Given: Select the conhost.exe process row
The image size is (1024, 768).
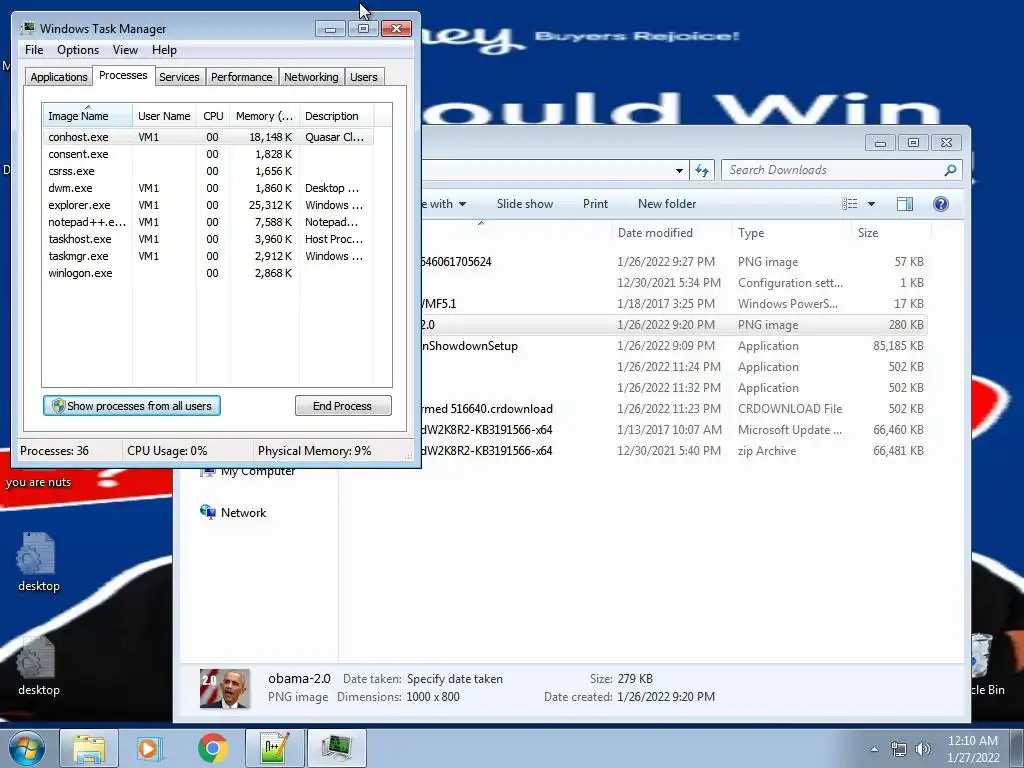Looking at the screenshot, I should [x=208, y=137].
